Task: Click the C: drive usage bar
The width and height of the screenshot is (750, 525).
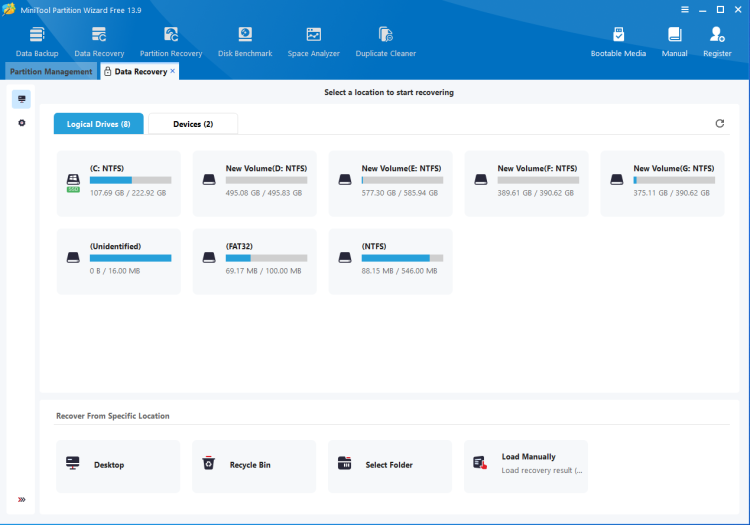Action: click(x=131, y=180)
